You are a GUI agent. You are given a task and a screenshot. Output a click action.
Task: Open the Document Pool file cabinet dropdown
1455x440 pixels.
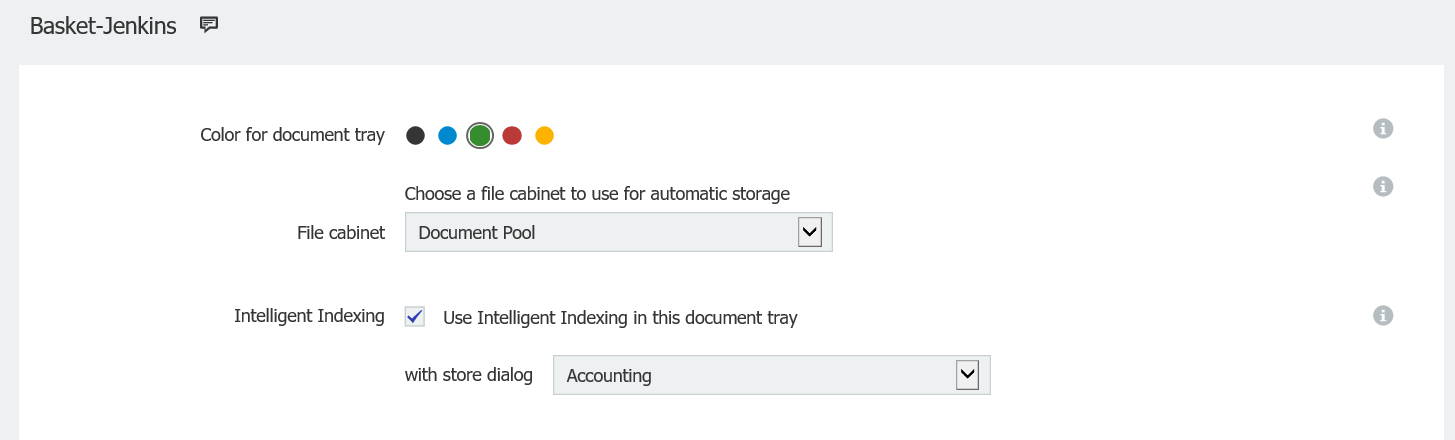[600, 233]
